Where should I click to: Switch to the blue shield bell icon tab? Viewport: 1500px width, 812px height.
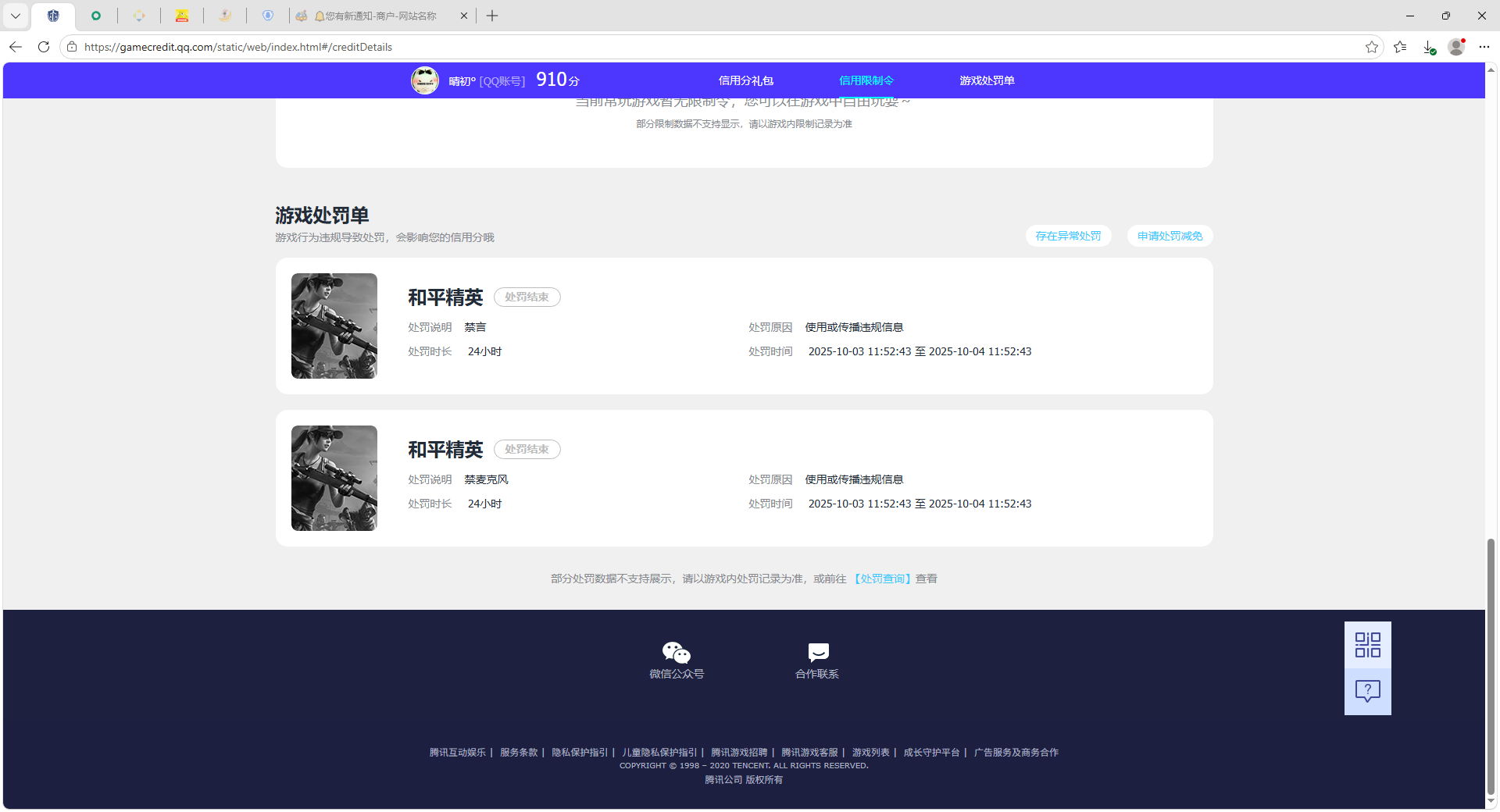click(268, 16)
